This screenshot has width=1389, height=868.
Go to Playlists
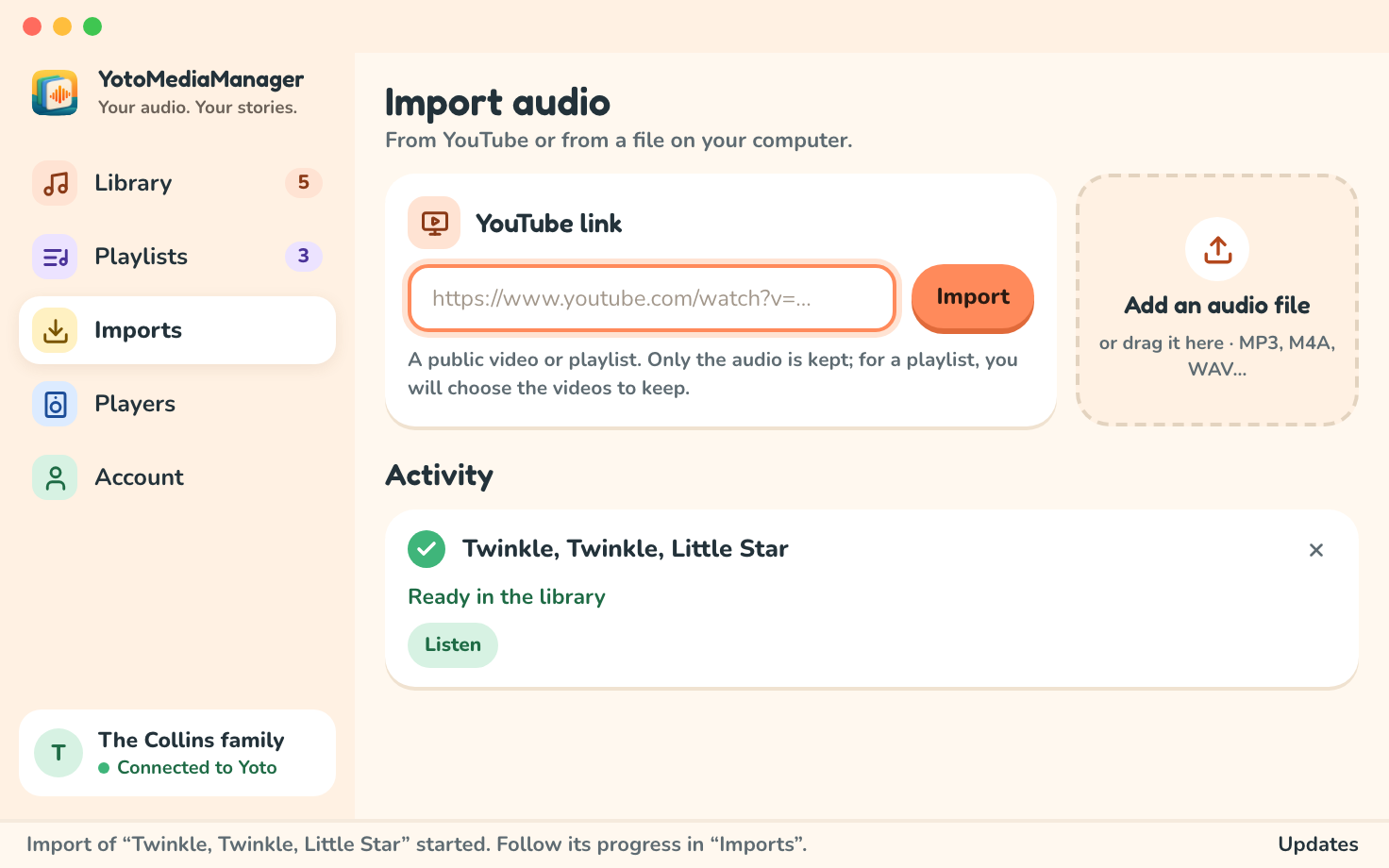coord(177,257)
